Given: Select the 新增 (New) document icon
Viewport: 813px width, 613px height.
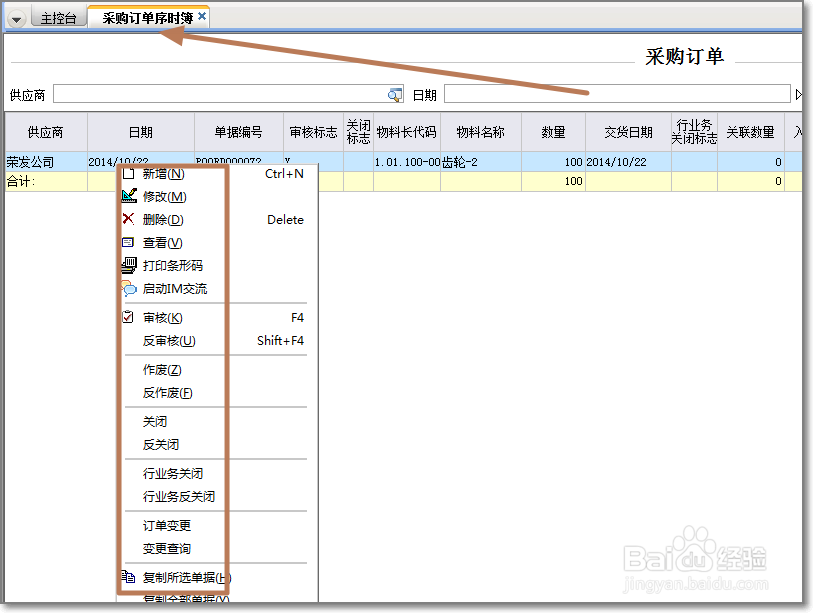Looking at the screenshot, I should 130,172.
